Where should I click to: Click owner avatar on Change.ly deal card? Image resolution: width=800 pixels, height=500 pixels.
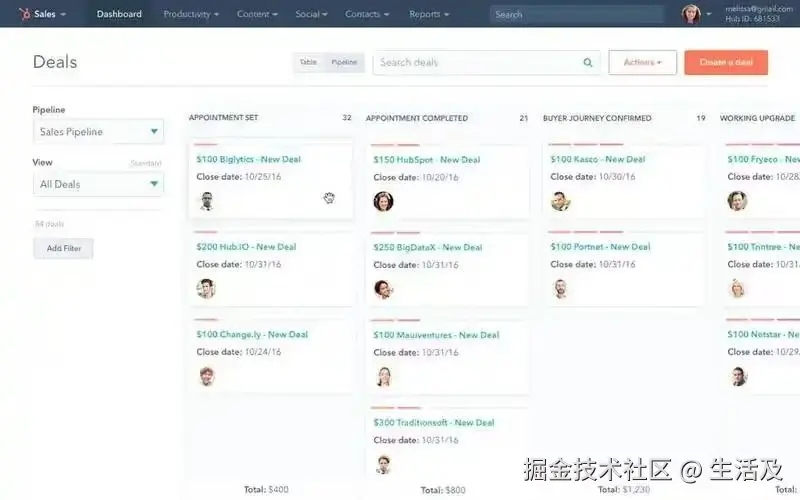[206, 376]
